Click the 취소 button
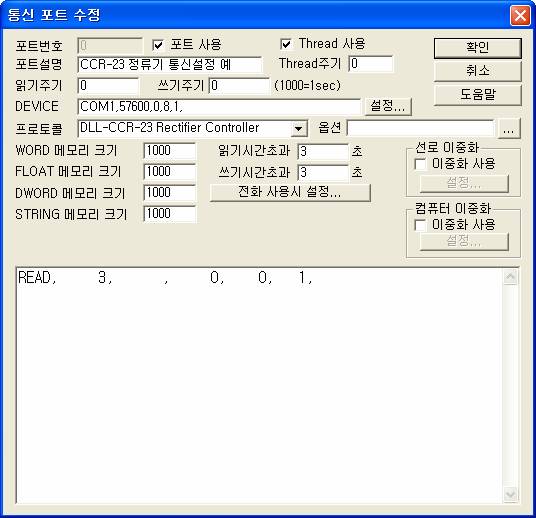Viewport: 536px width, 518px height. click(478, 71)
